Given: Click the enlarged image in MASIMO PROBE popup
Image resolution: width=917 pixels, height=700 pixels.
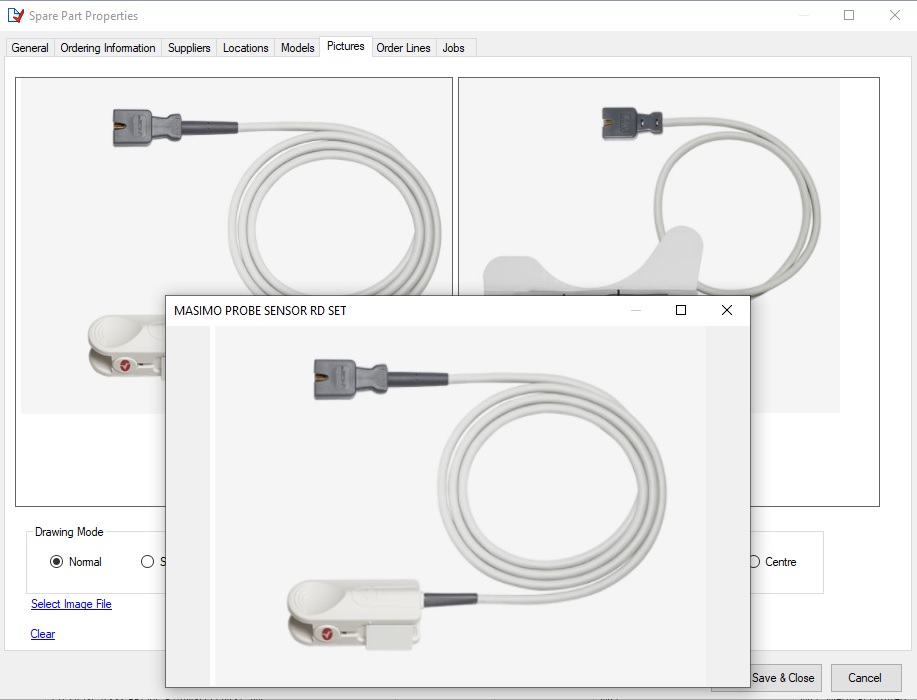Looking at the screenshot, I should point(461,506).
